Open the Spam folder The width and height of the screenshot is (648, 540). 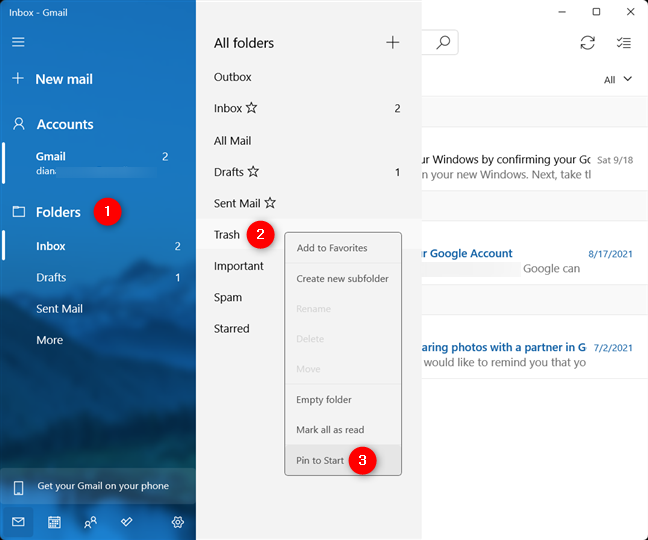click(228, 297)
